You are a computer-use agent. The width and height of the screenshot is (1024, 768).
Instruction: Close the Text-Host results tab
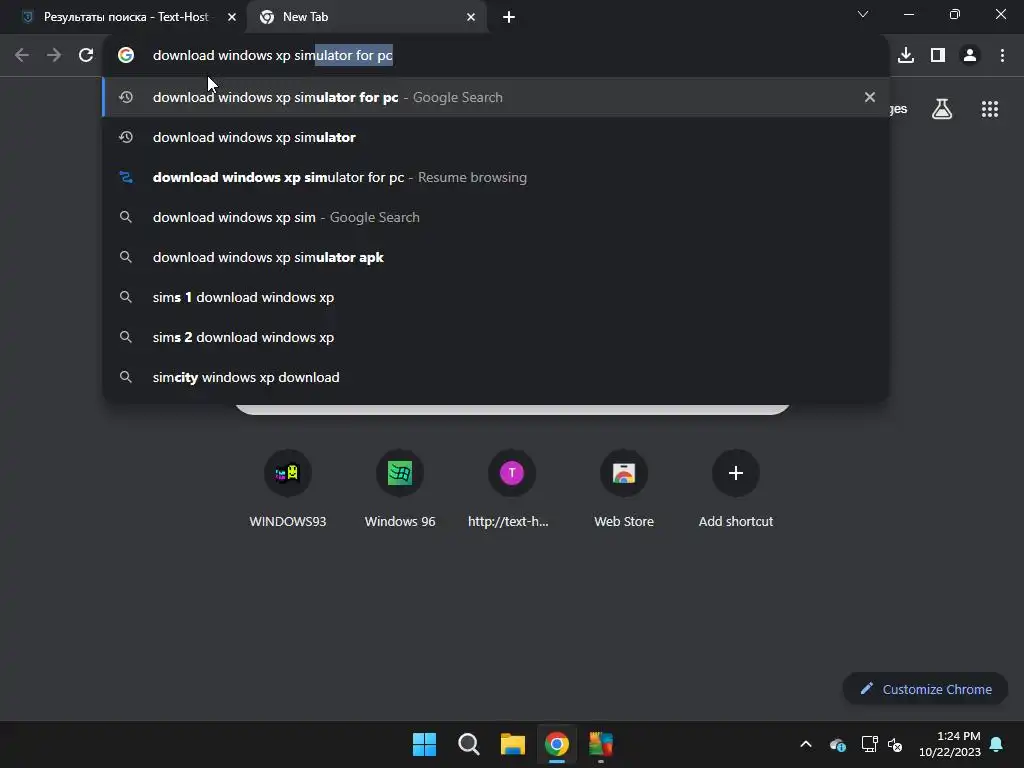tap(232, 17)
